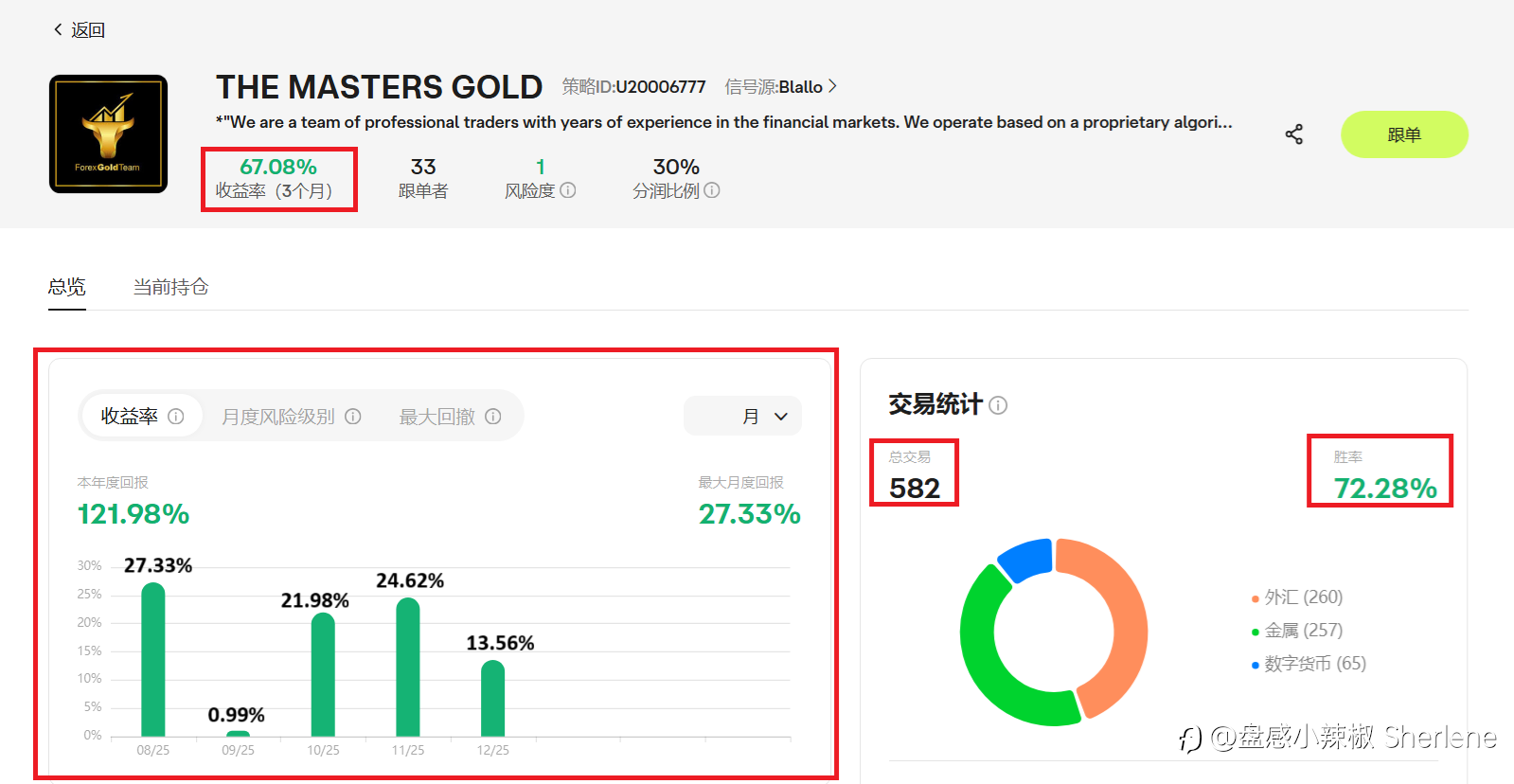Image resolution: width=1514 pixels, height=784 pixels.
Task: Click the 信号源:Blallo link
Action: (x=774, y=87)
